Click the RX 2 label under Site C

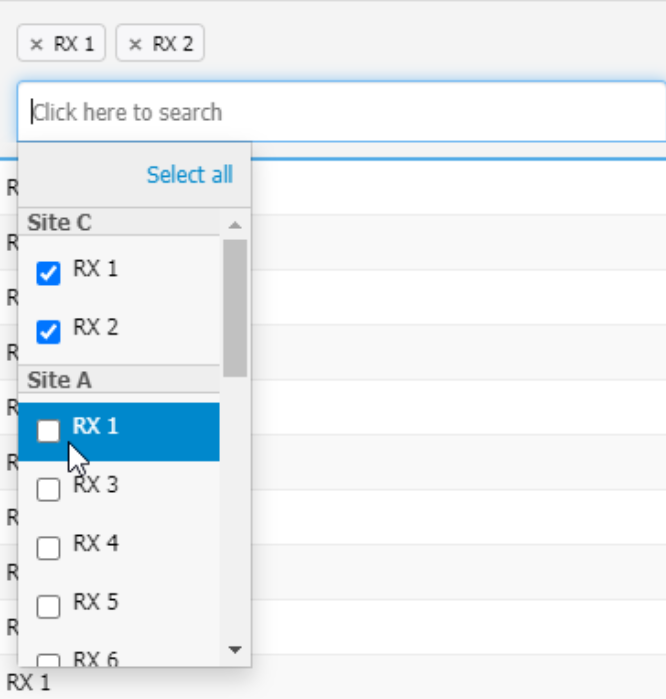tap(96, 327)
